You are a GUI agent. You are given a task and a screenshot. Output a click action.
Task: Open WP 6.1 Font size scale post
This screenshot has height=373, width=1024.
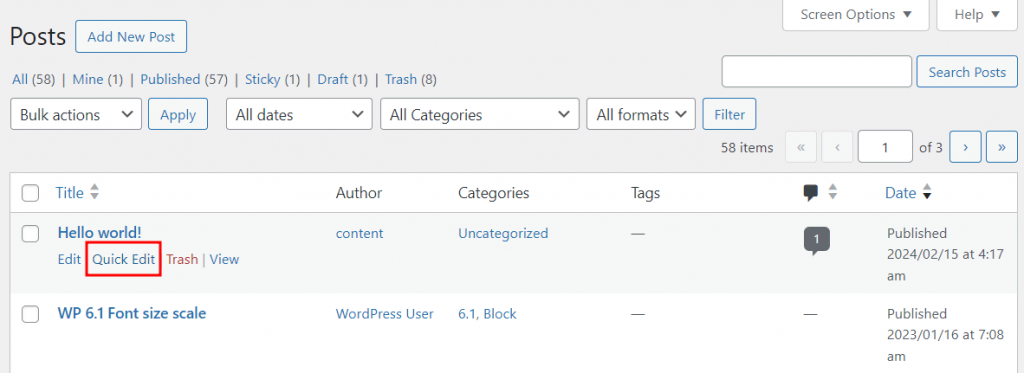tap(132, 314)
